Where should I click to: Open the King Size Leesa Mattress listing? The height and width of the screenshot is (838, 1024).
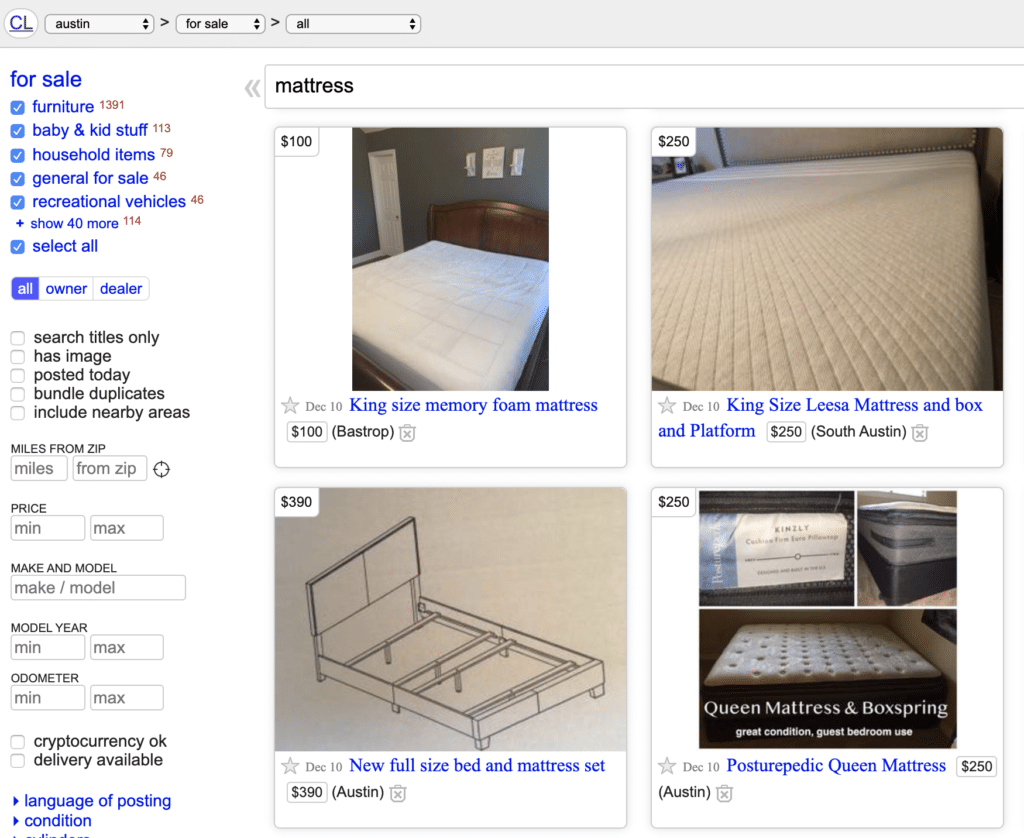pos(854,405)
